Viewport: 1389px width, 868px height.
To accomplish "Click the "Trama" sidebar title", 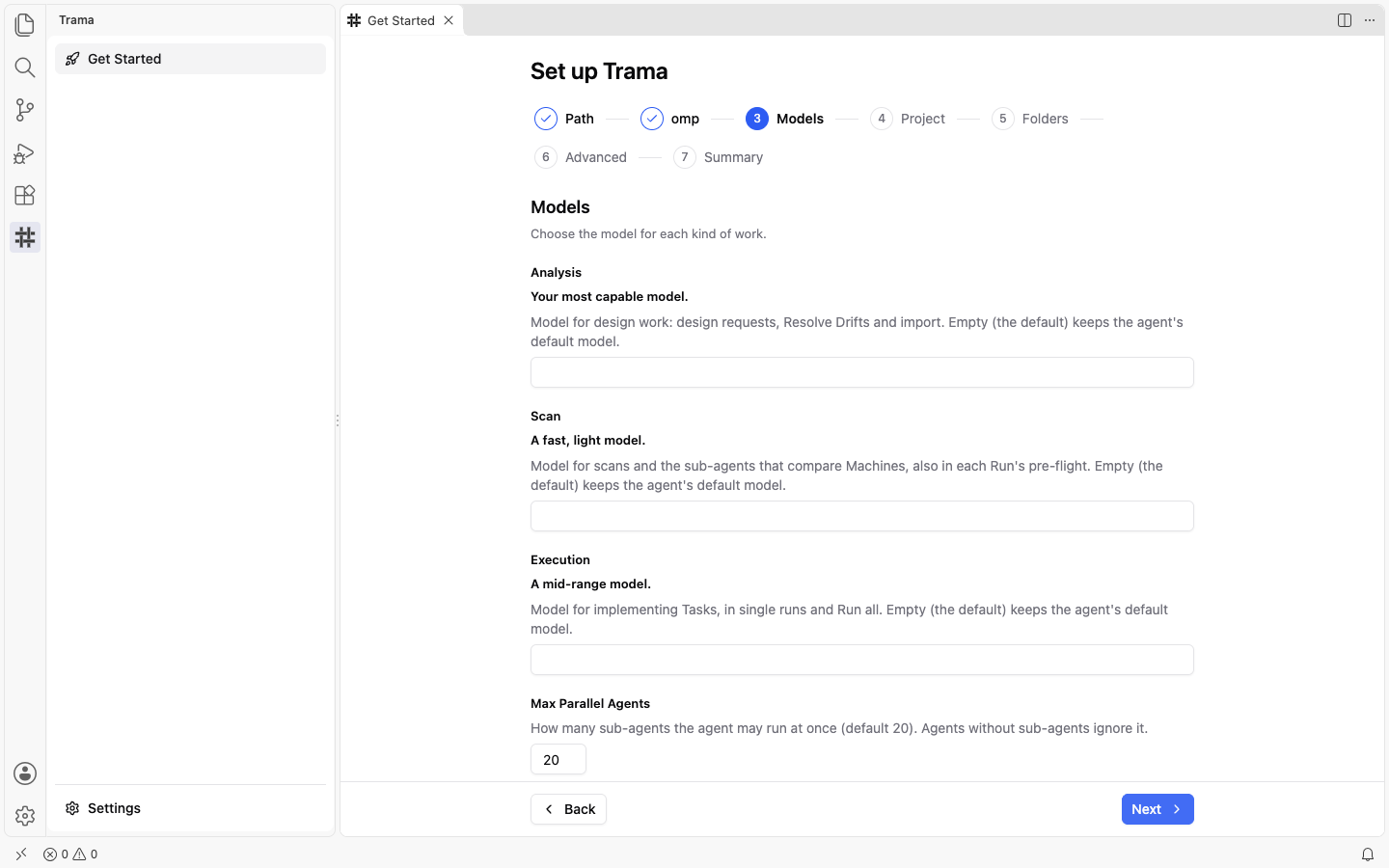I will coord(76,20).
